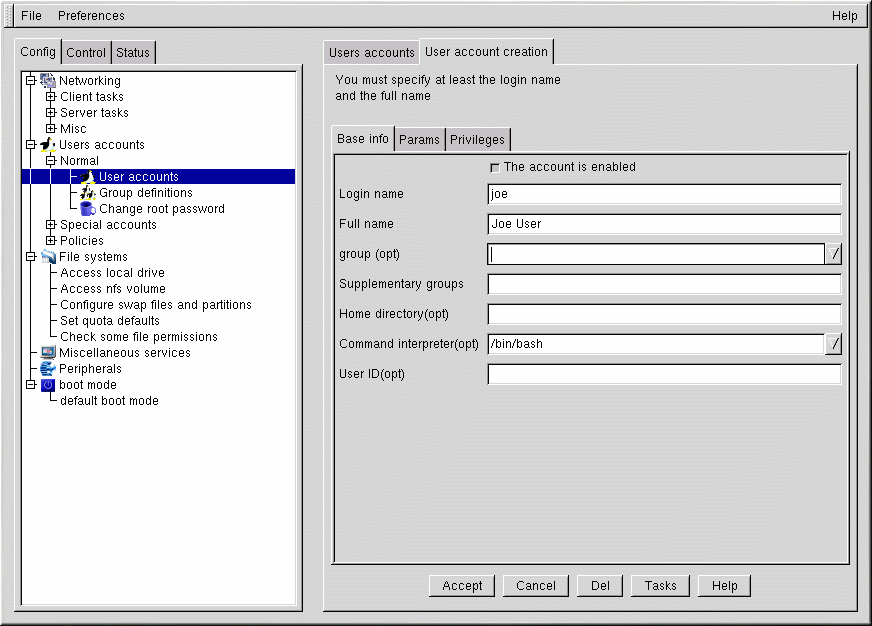Expand the Special accounts tree node
This screenshot has height=626, width=872.
tap(51, 225)
